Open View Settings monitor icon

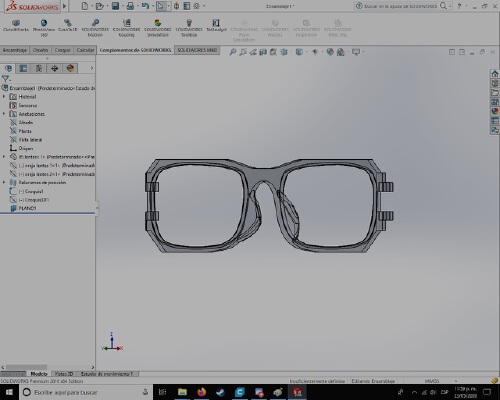click(356, 52)
